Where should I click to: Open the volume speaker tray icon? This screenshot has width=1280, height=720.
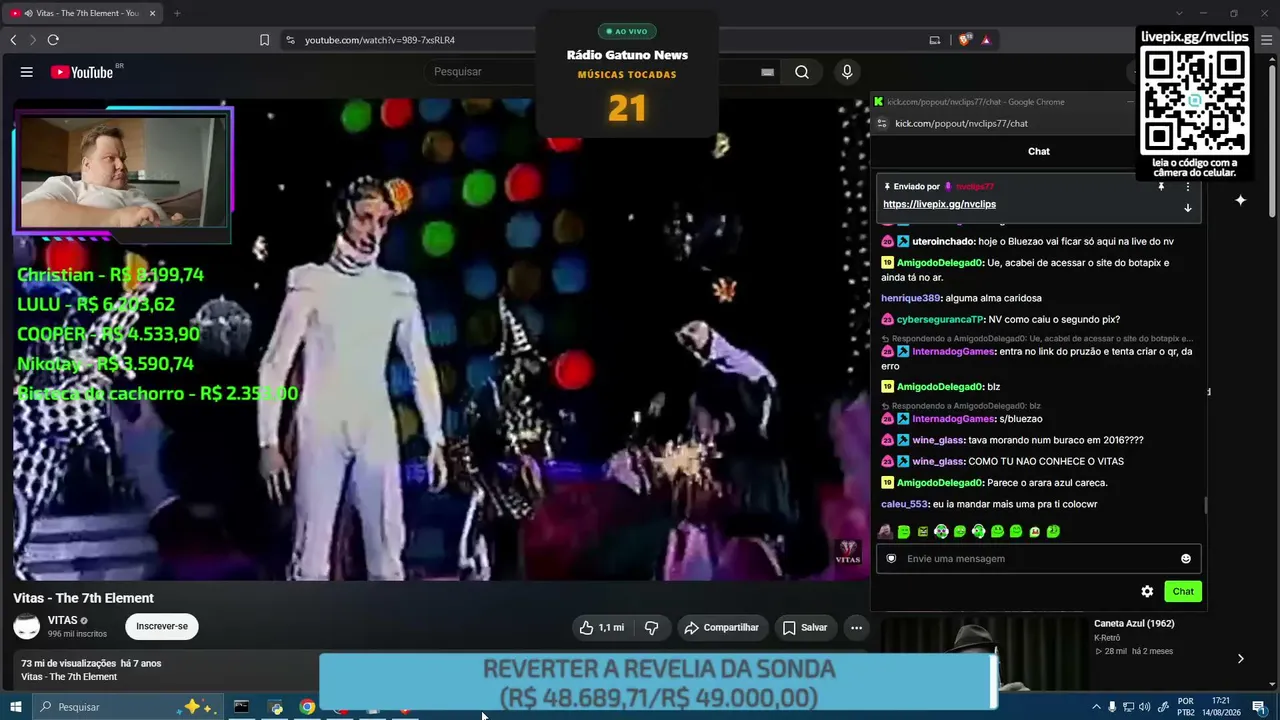pyautogui.click(x=1145, y=707)
